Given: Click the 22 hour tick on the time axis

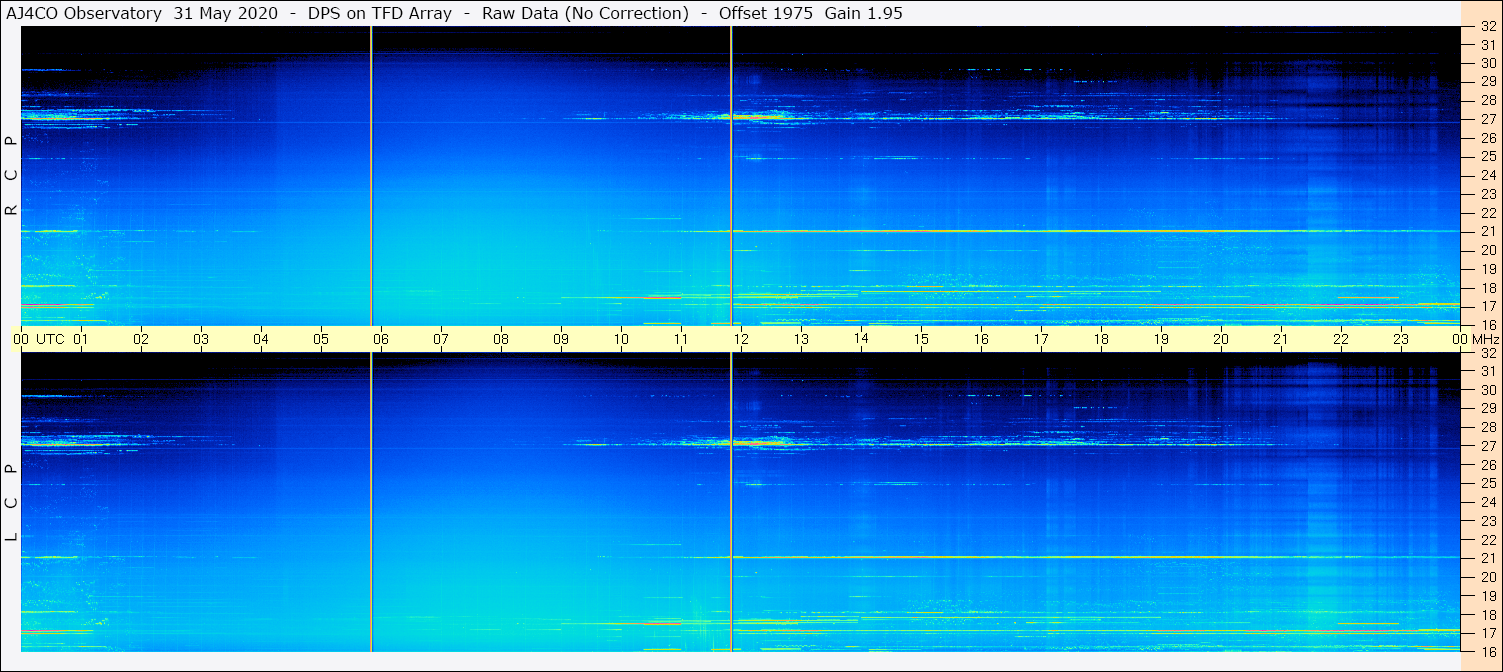Looking at the screenshot, I should [1341, 340].
